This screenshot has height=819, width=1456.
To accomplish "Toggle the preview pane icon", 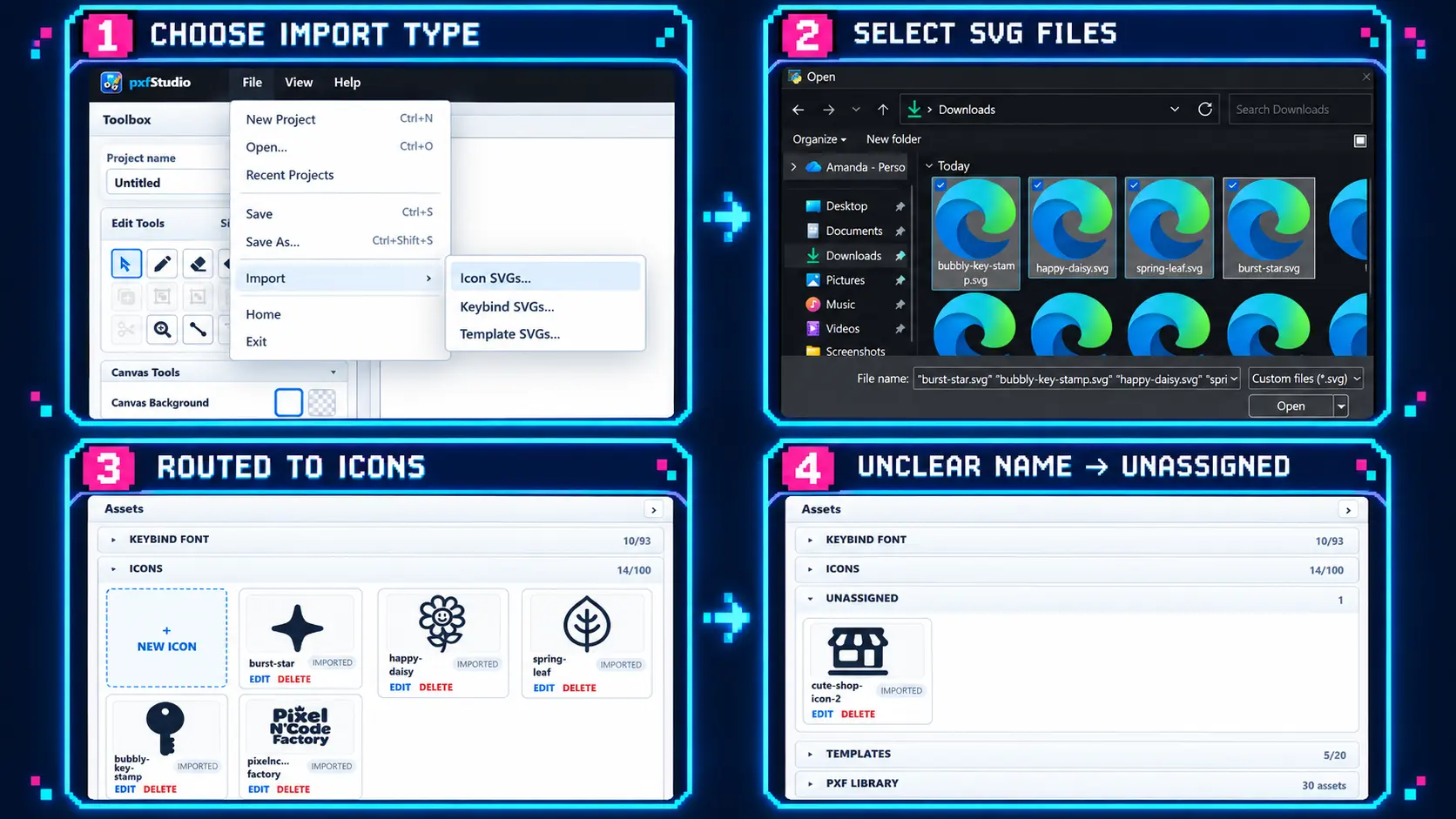I will (x=1360, y=140).
